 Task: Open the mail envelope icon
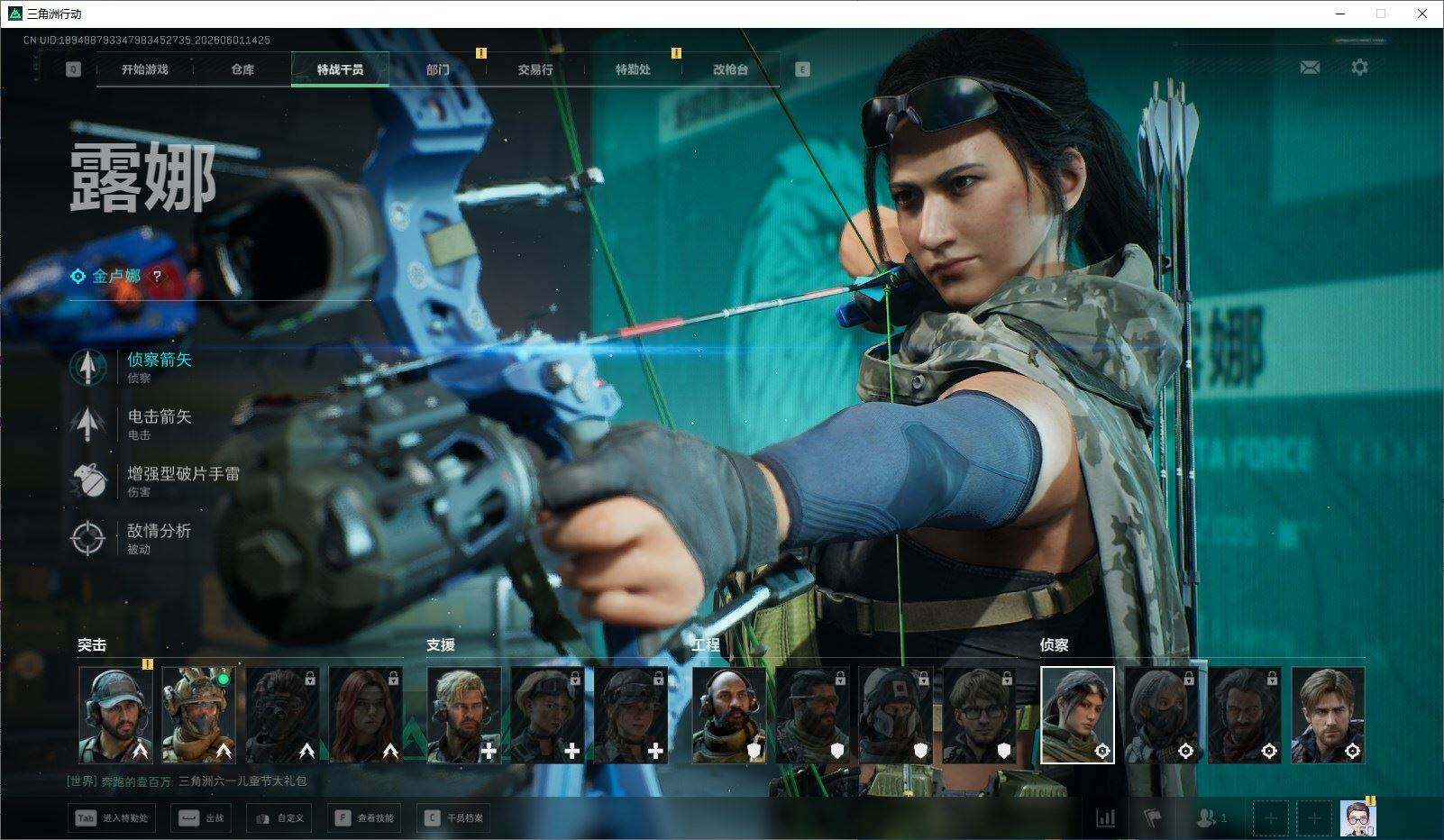[1310, 68]
